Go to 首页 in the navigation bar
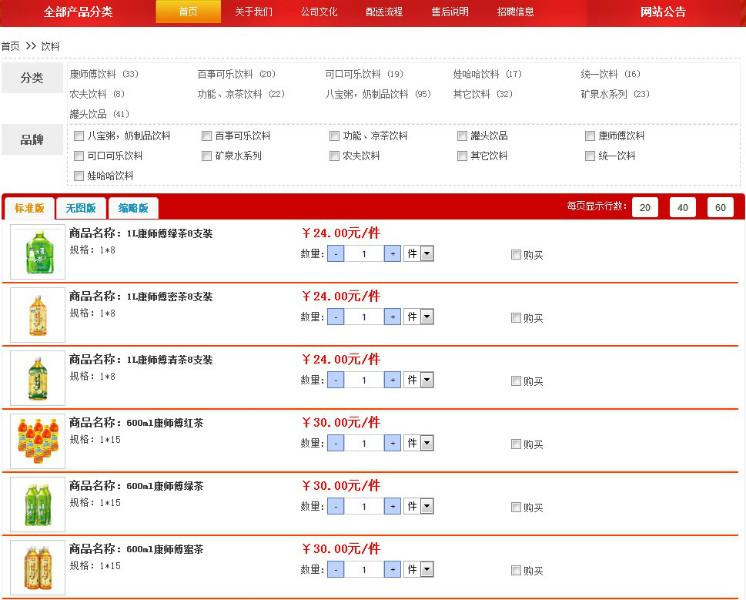 point(188,11)
